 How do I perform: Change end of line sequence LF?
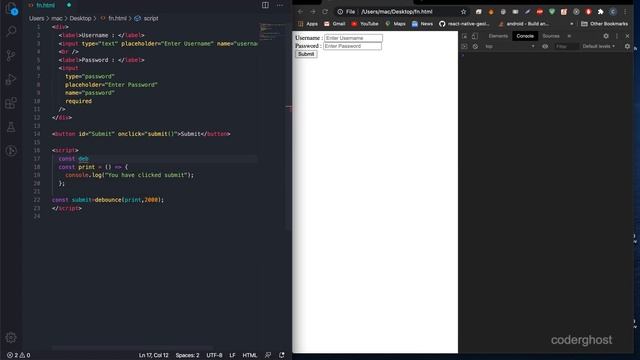click(232, 355)
